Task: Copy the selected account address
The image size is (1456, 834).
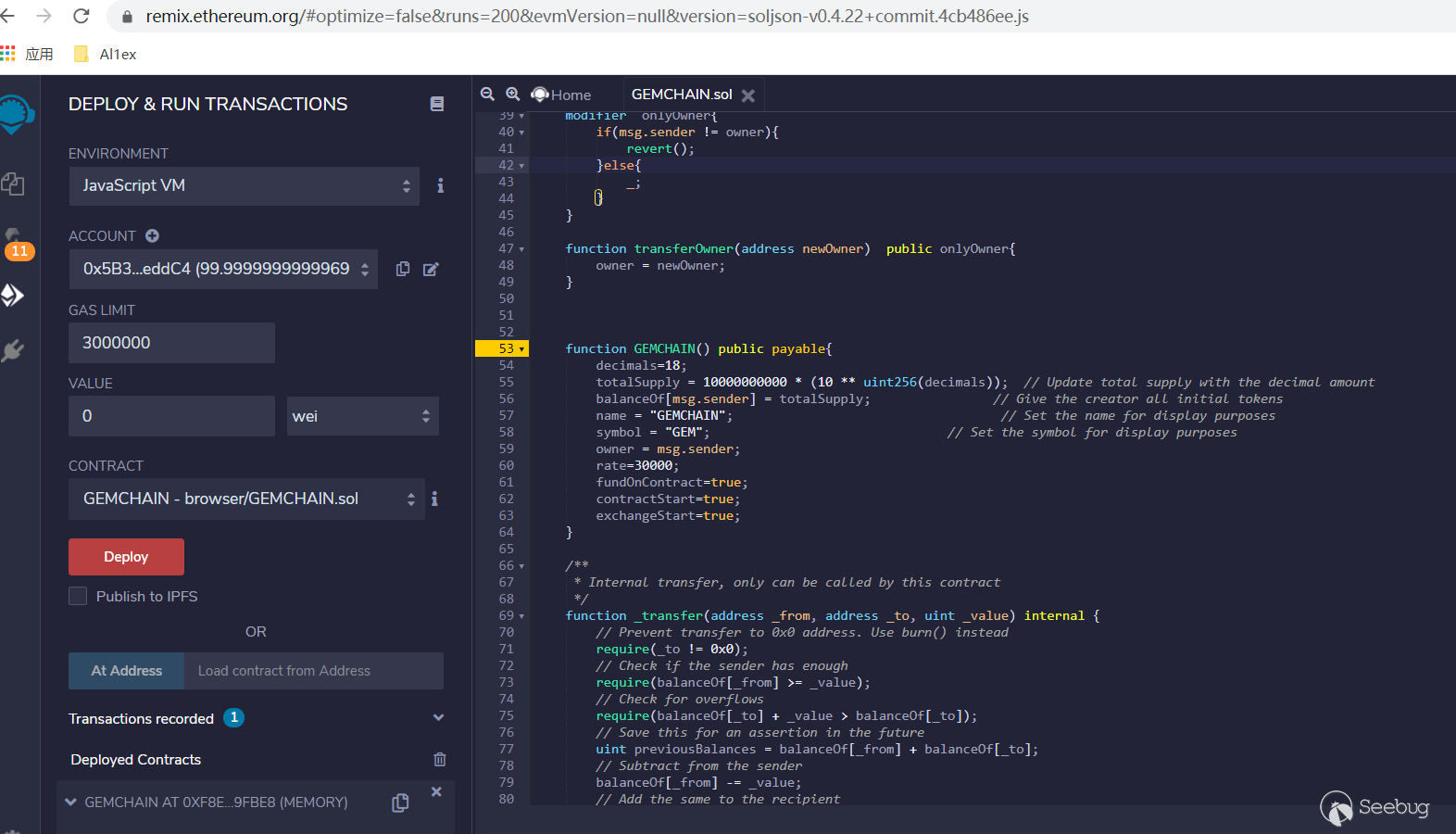Action: tap(403, 269)
